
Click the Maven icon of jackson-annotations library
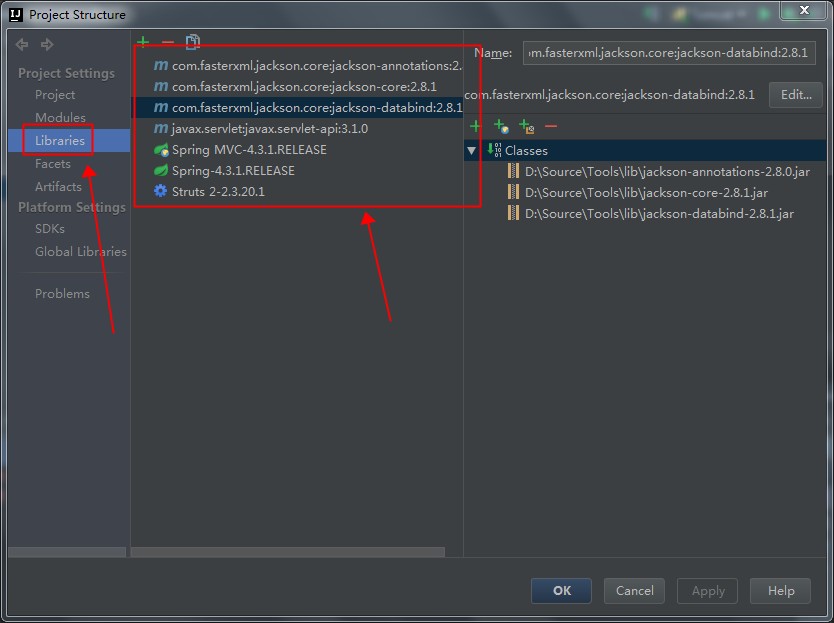pos(161,65)
